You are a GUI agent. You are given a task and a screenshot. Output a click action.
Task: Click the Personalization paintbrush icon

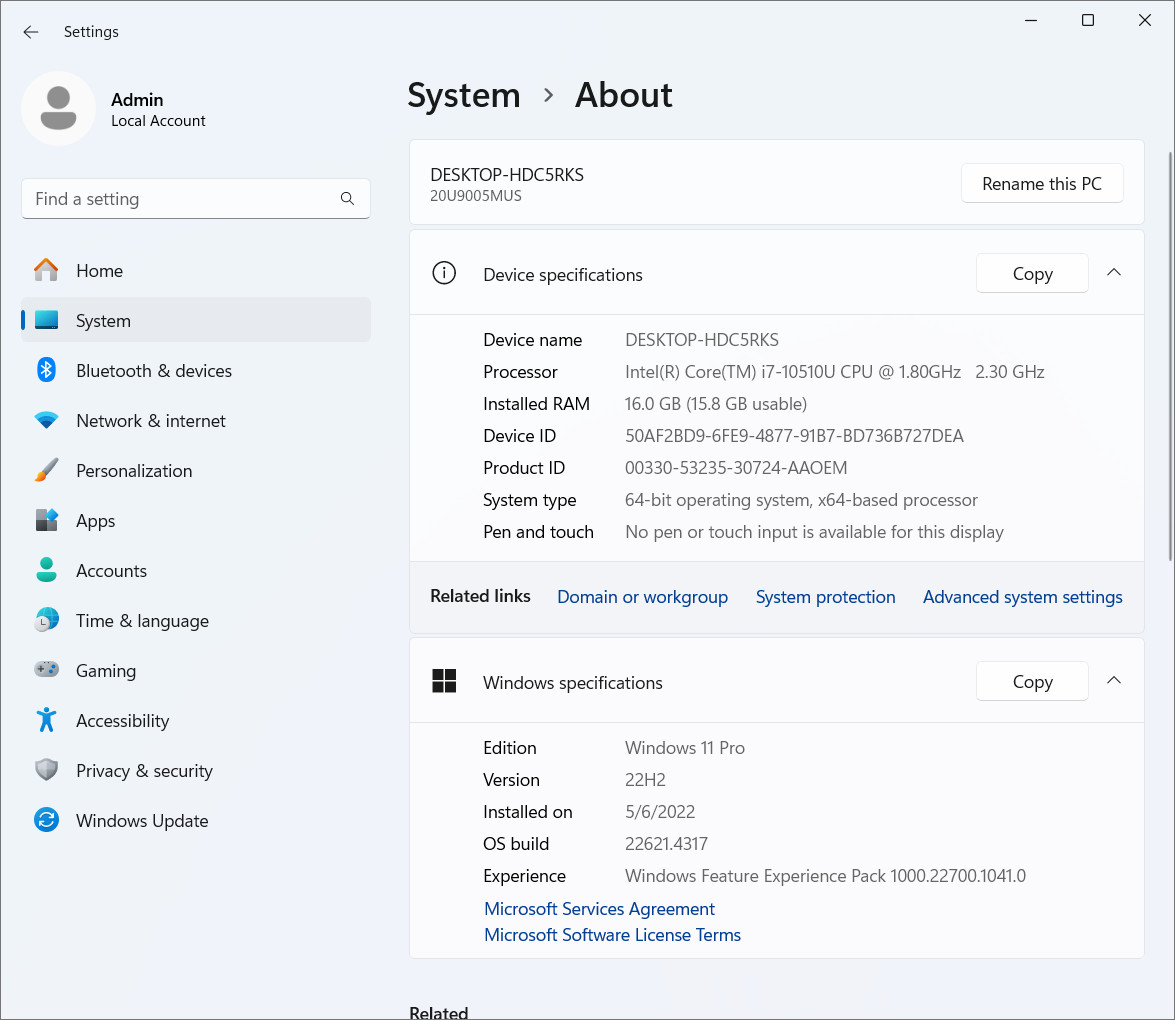pyautogui.click(x=46, y=470)
